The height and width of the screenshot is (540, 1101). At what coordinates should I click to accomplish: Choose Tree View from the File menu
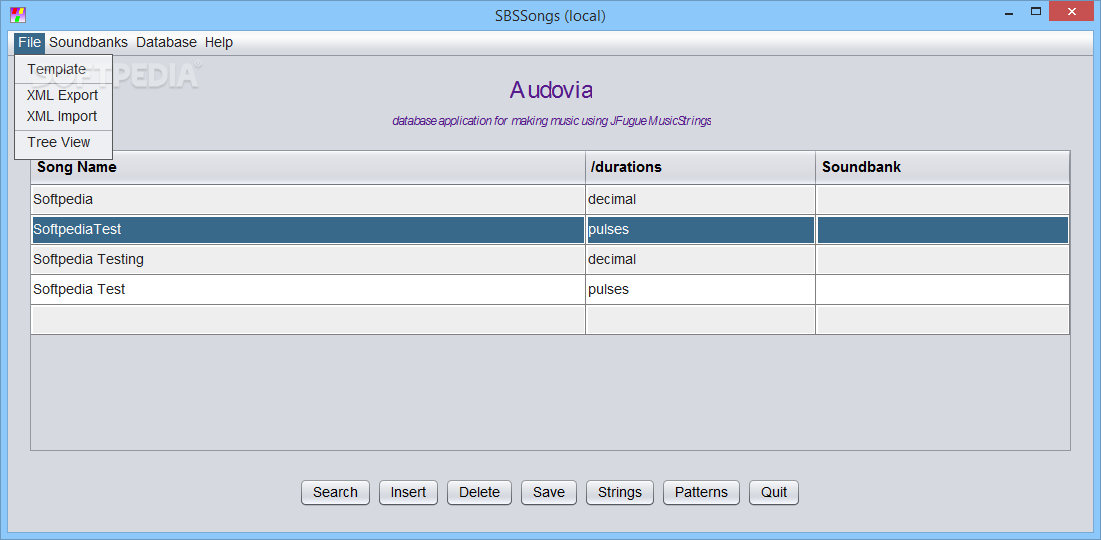(x=63, y=143)
